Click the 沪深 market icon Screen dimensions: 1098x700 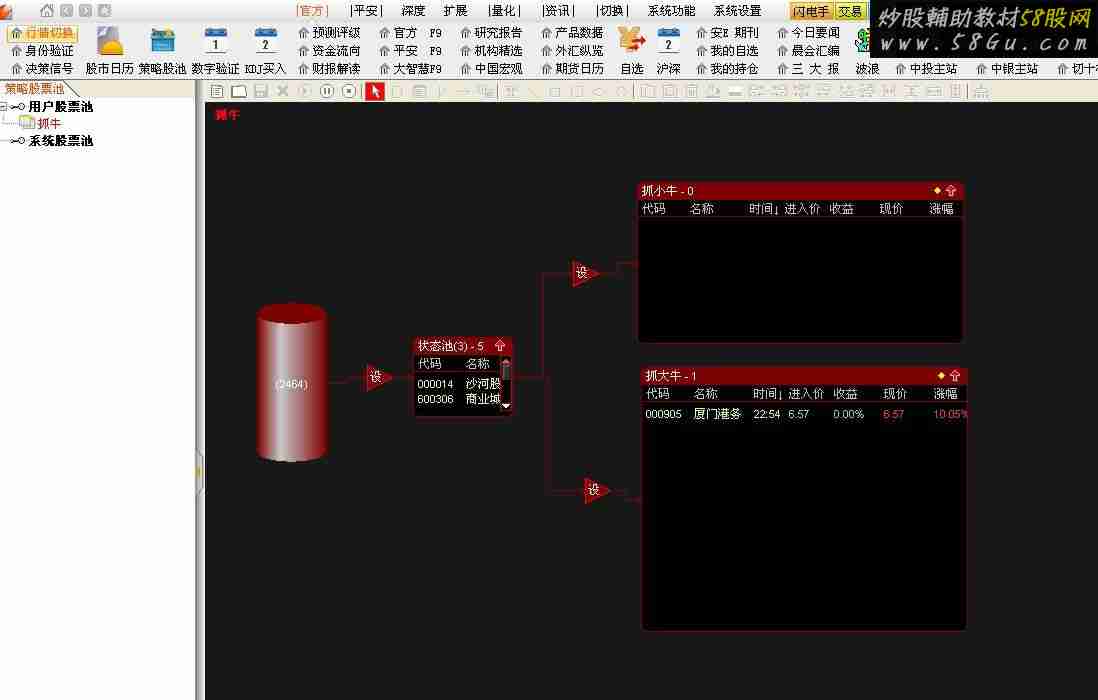tap(668, 42)
